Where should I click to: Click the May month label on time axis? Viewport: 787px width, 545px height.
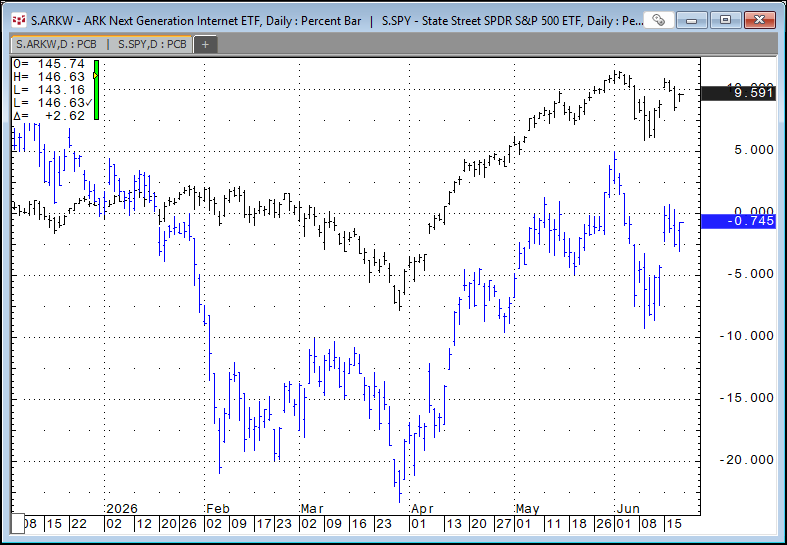coord(528,509)
